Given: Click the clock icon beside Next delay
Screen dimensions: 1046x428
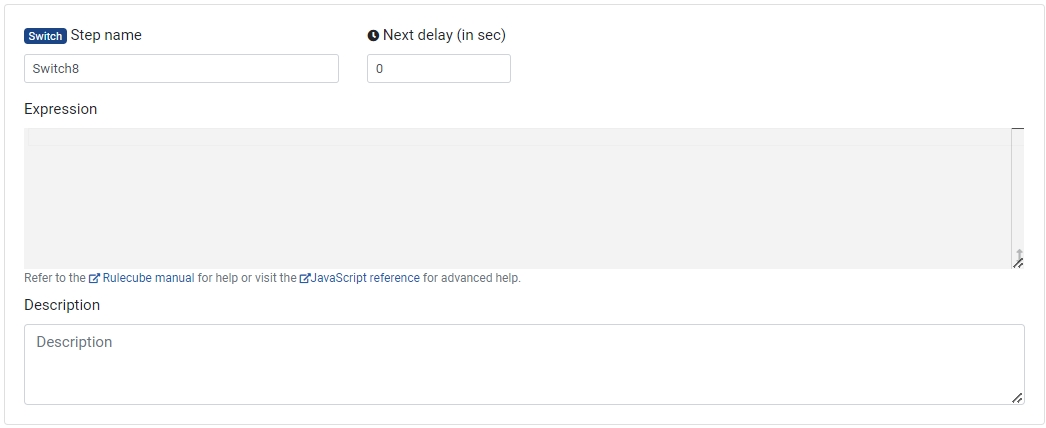Looking at the screenshot, I should click(x=373, y=36).
